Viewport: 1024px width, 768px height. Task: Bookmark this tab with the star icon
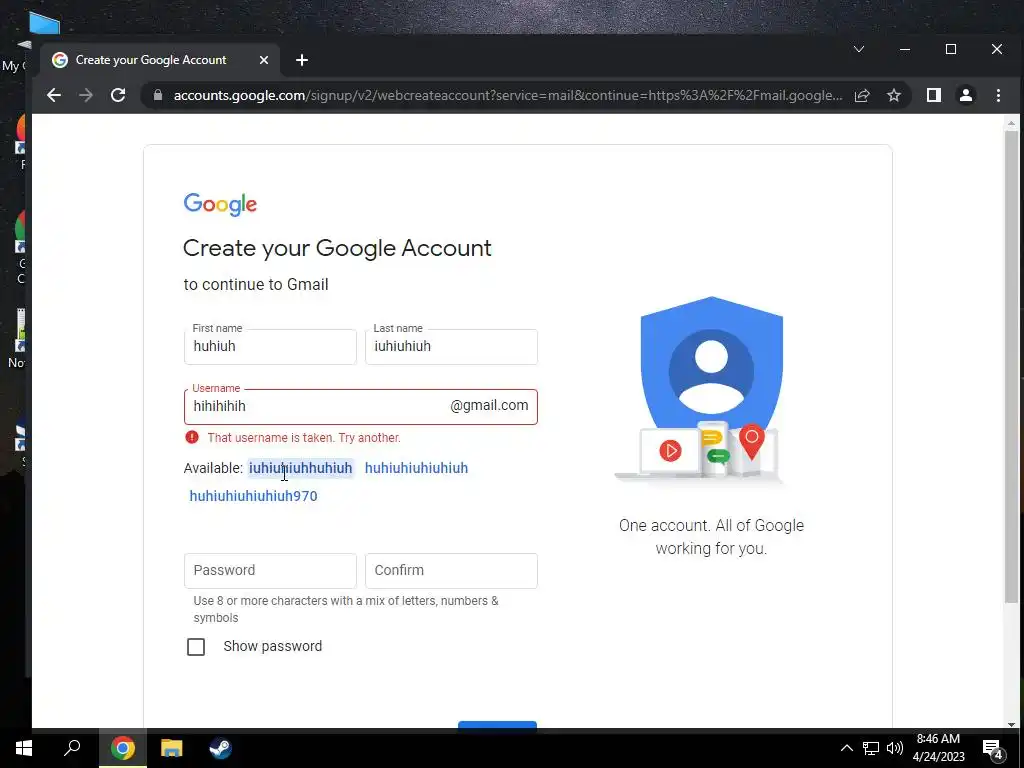894,95
